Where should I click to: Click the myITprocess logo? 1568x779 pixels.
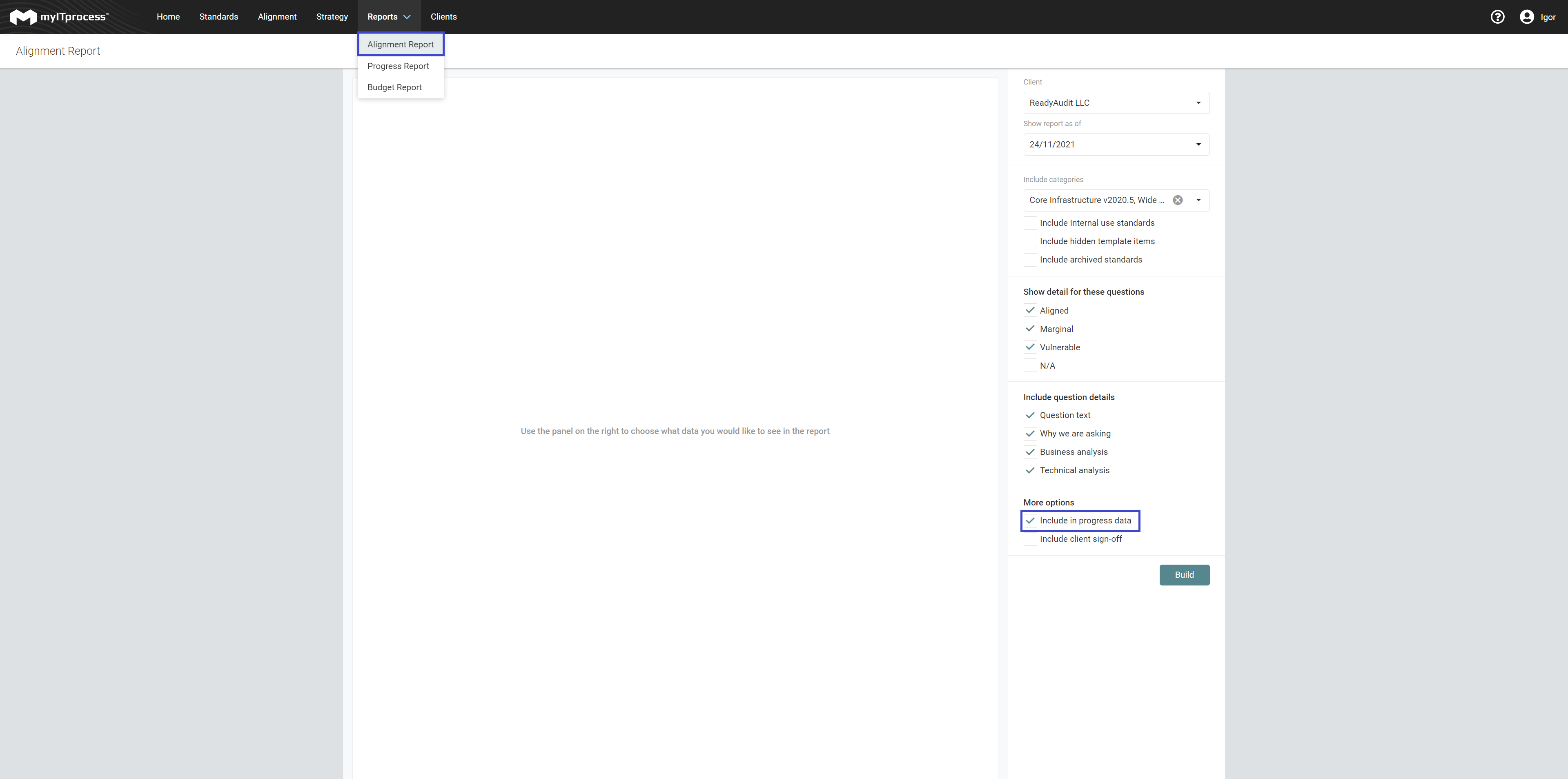(x=59, y=17)
